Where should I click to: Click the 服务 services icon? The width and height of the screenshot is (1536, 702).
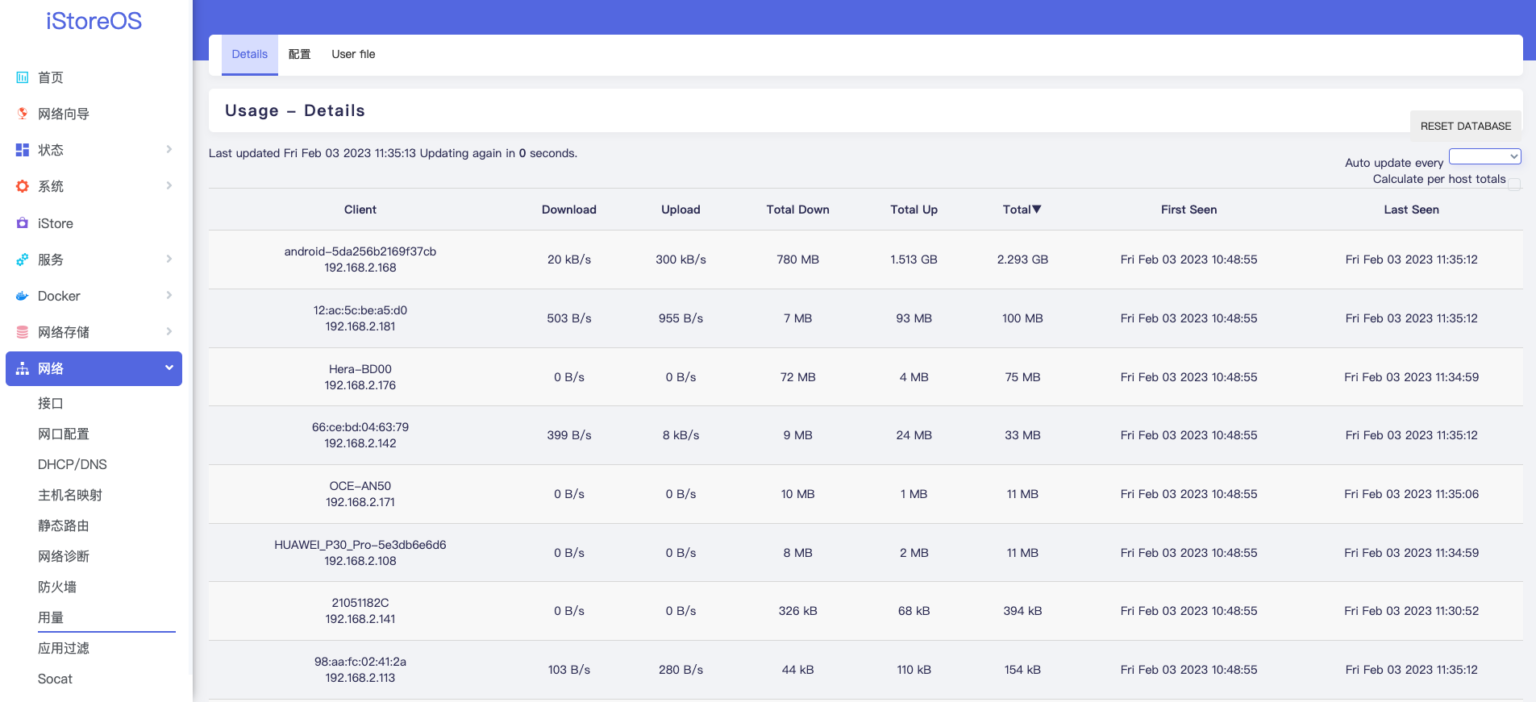22,260
